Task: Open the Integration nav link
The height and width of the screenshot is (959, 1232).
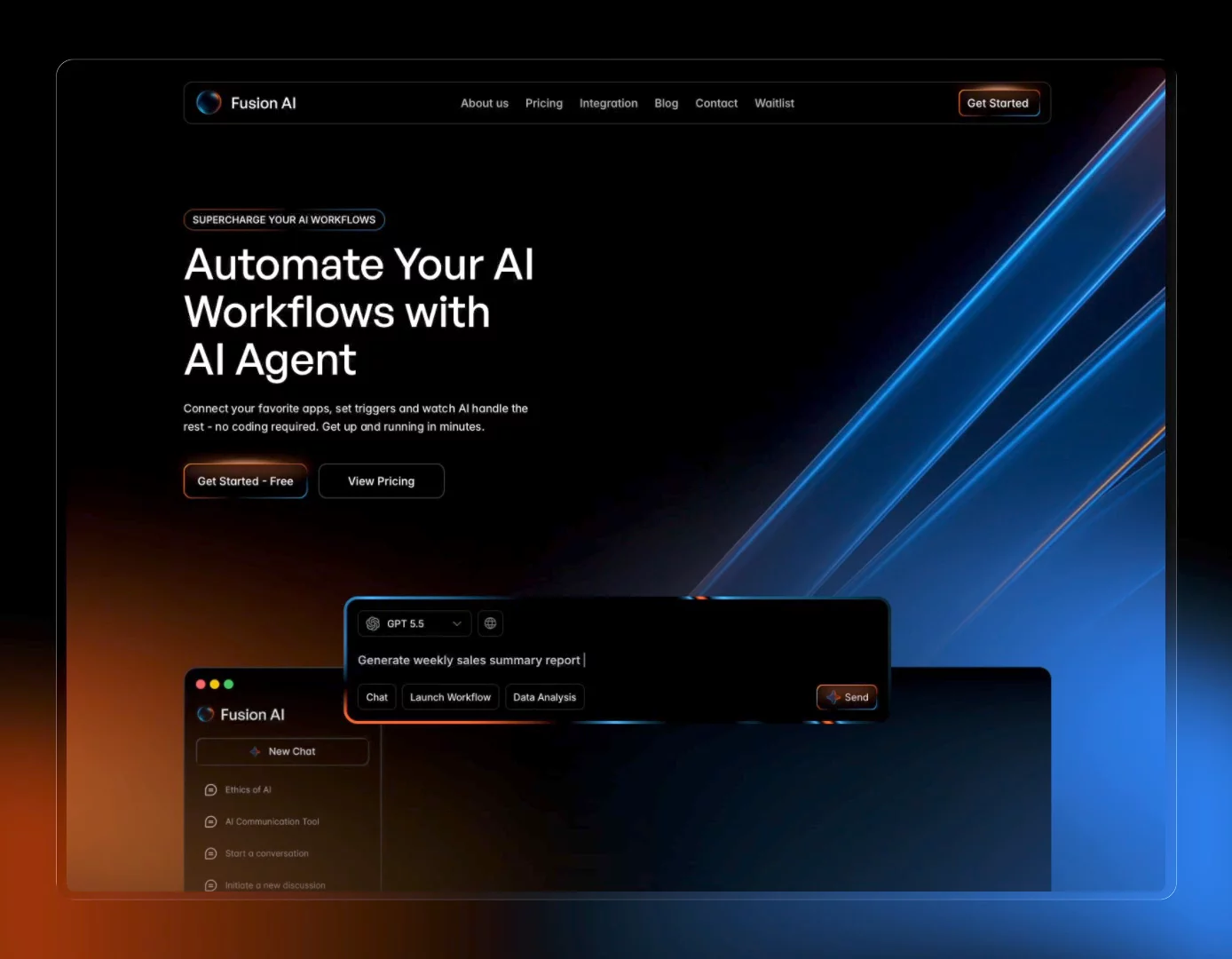Action: [609, 103]
